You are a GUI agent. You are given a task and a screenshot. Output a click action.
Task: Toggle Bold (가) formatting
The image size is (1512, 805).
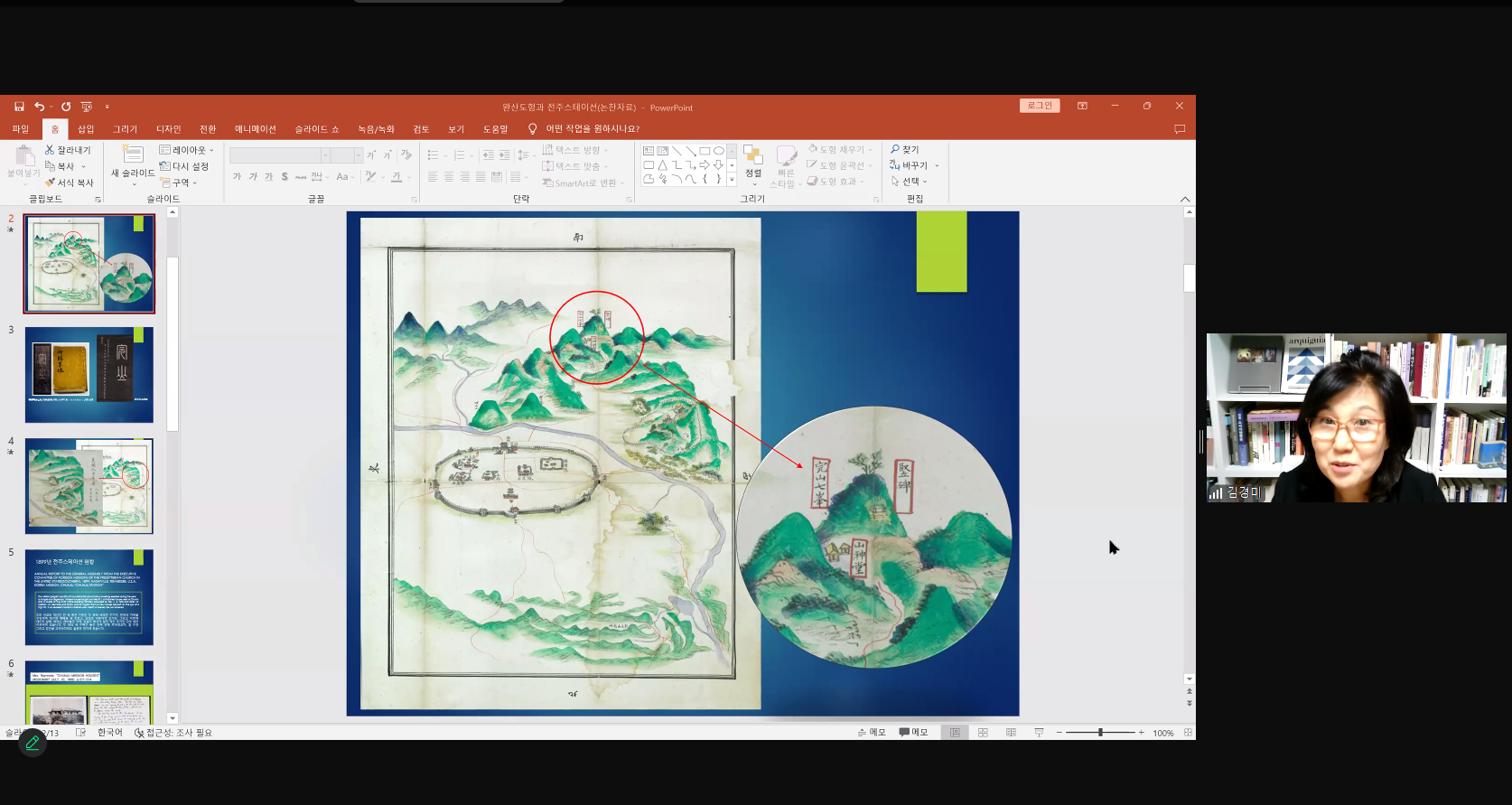[x=237, y=177]
